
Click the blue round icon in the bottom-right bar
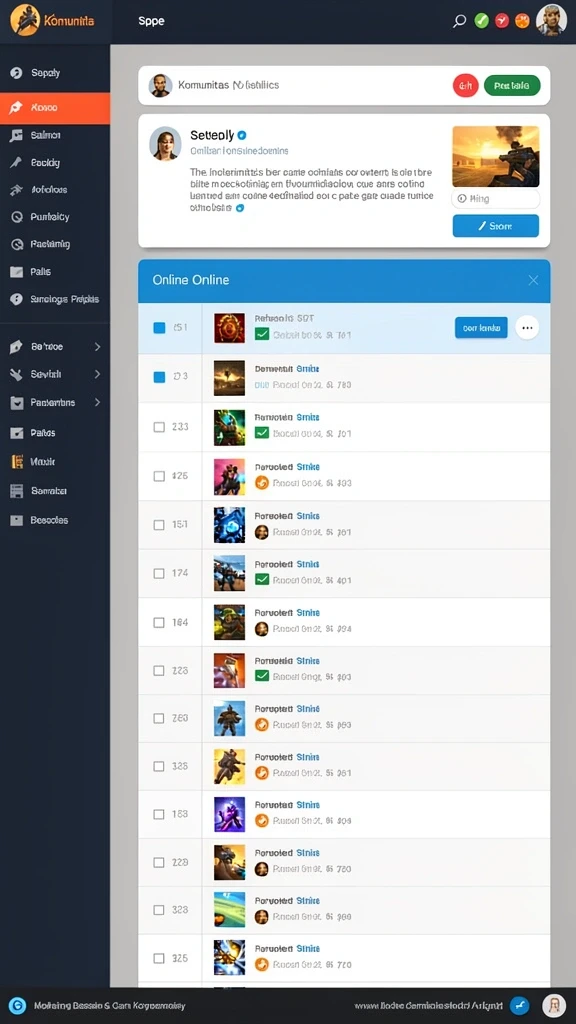click(x=519, y=1005)
